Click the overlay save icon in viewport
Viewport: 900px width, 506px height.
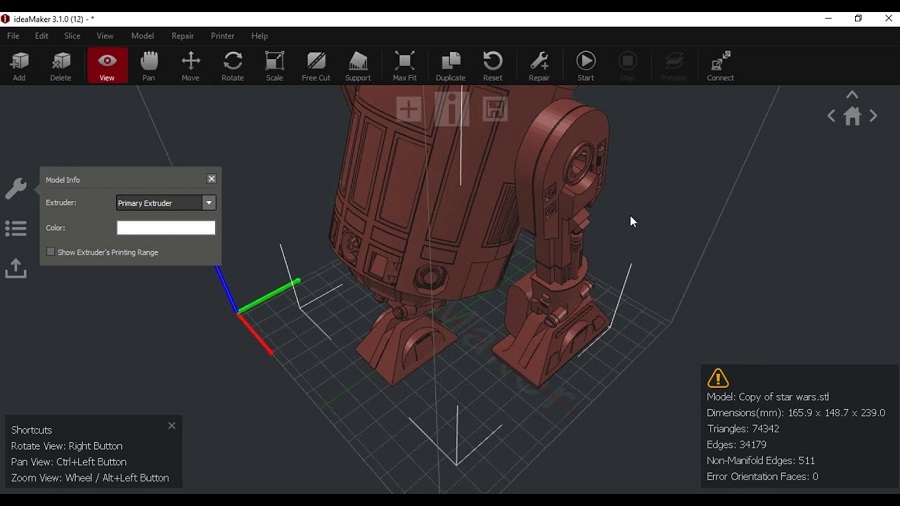click(x=495, y=109)
